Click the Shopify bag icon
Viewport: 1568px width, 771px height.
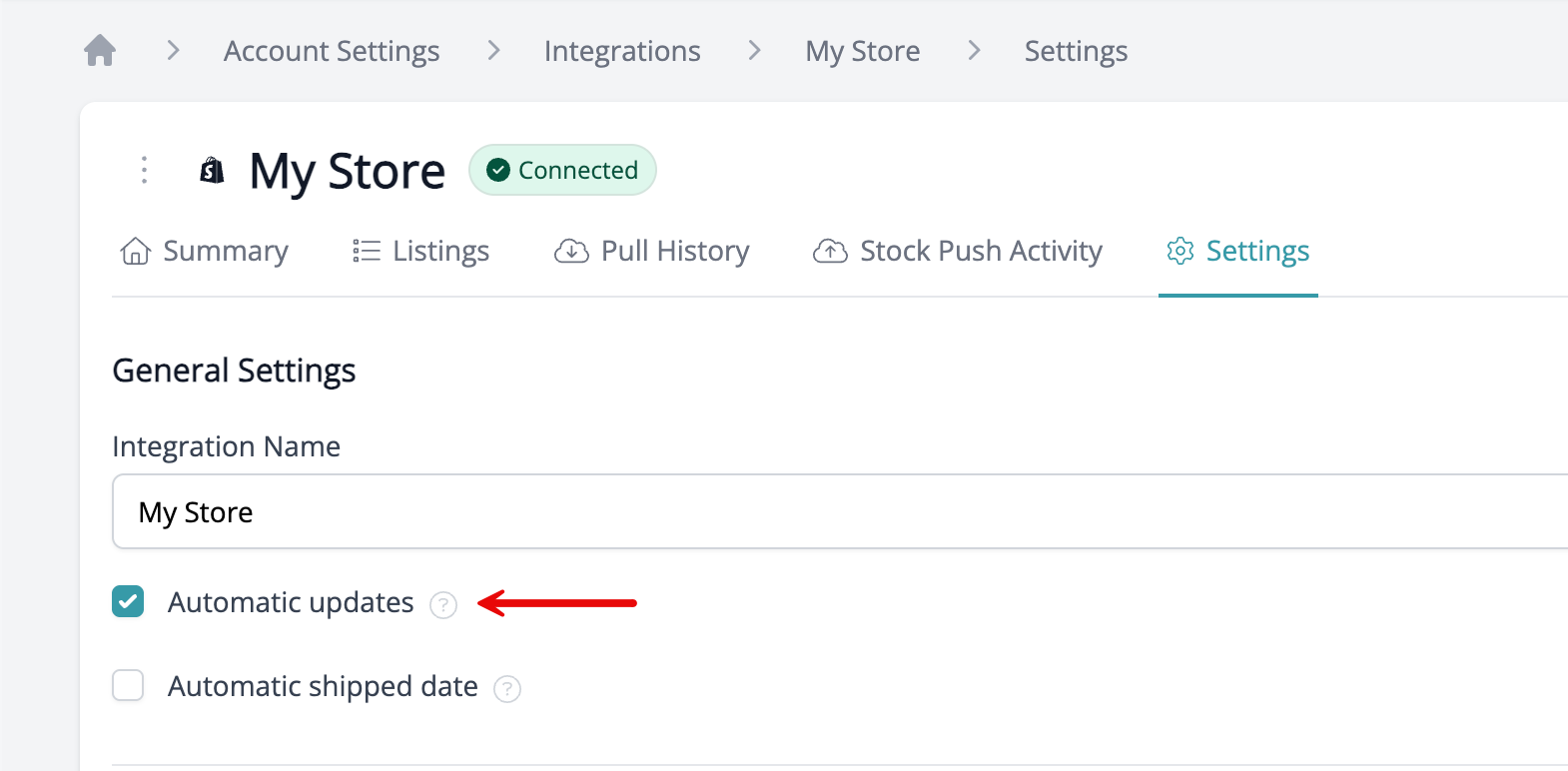pos(212,171)
